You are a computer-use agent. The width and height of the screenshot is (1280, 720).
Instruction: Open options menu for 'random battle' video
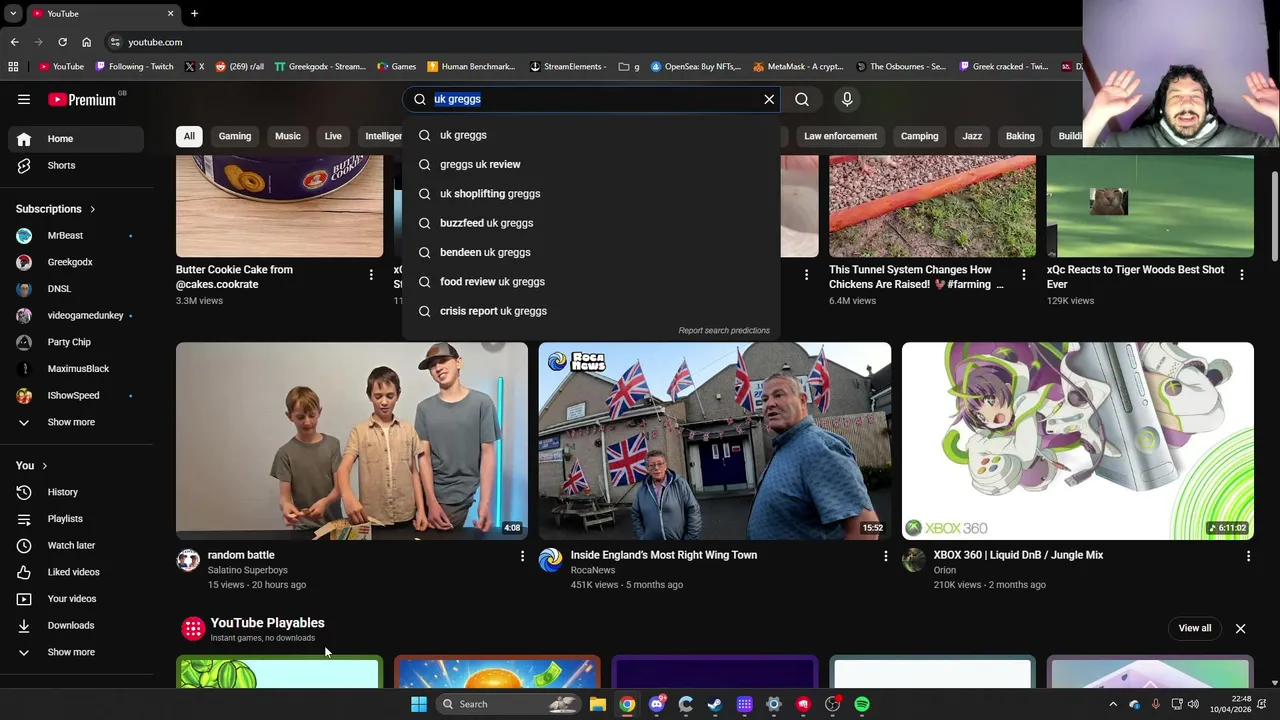coord(522,556)
